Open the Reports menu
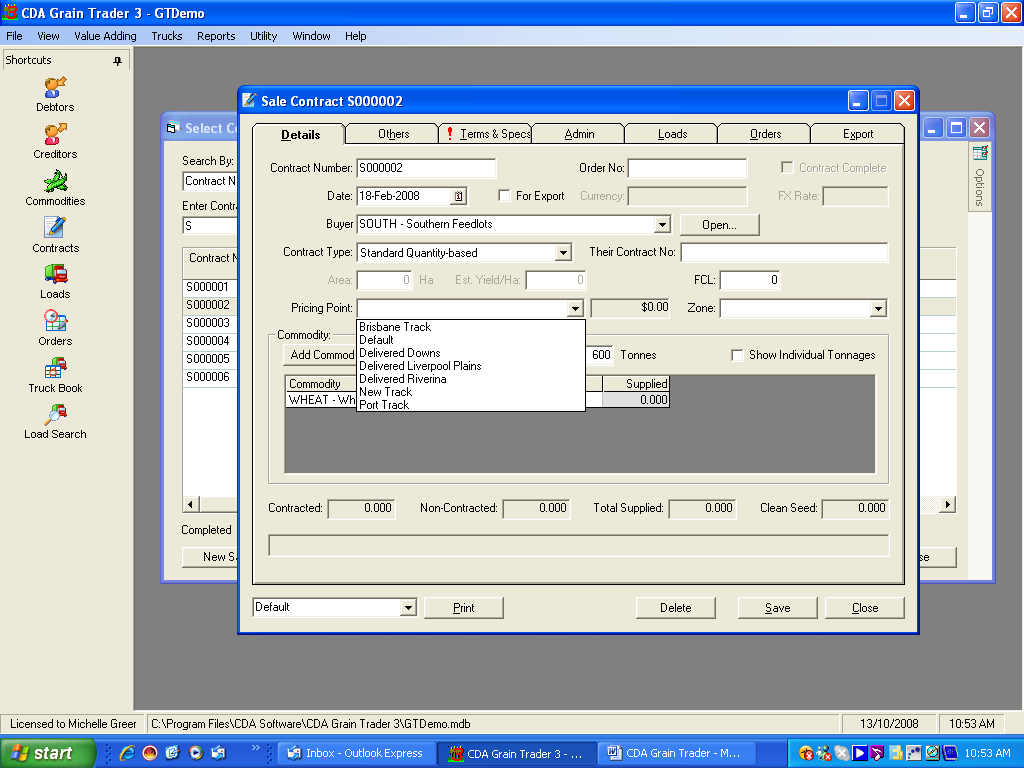The height and width of the screenshot is (768, 1024). tap(216, 36)
